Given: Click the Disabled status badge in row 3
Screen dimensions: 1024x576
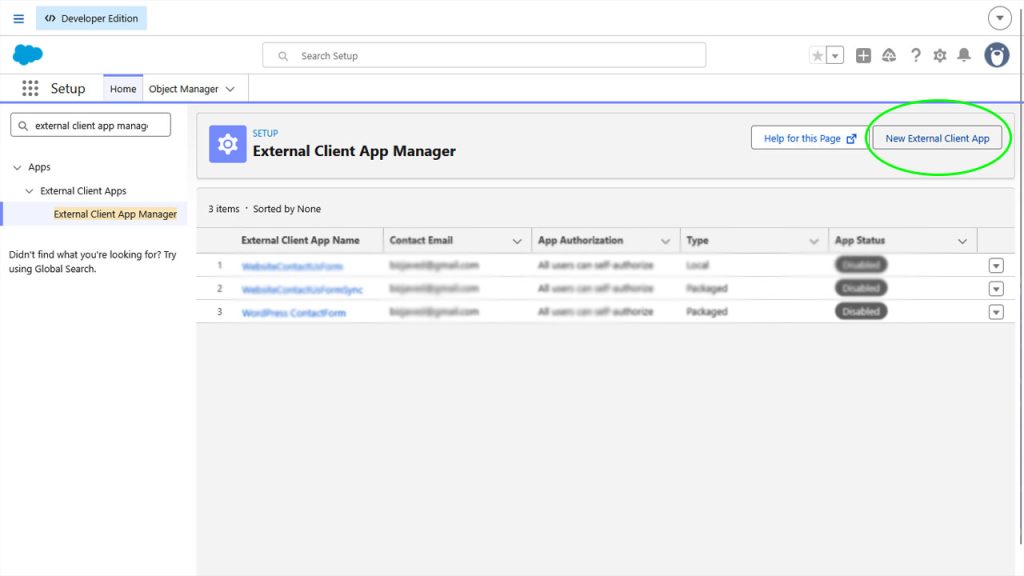Looking at the screenshot, I should tap(861, 312).
